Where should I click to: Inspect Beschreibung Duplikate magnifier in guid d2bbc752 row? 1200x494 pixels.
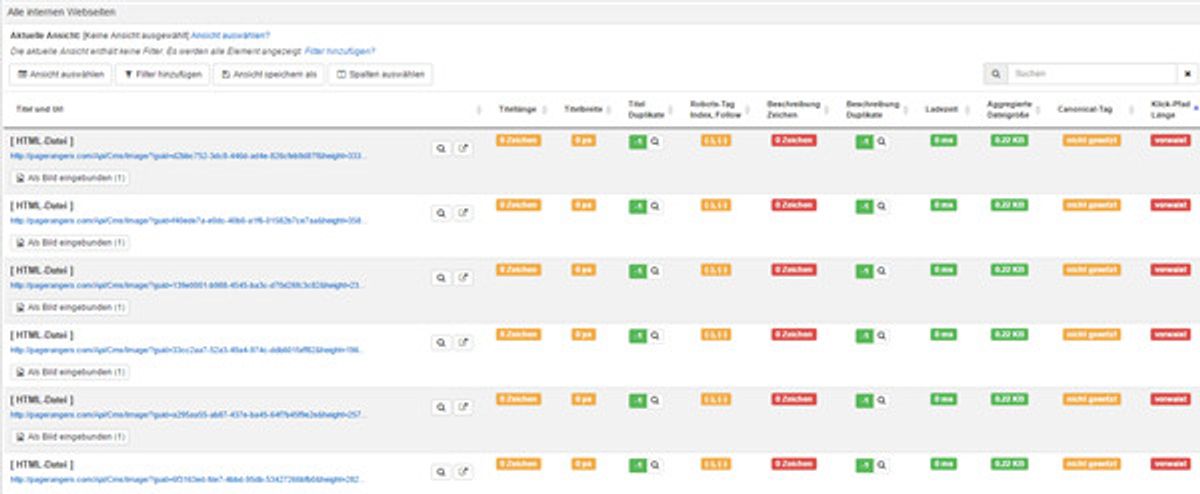(x=882, y=142)
